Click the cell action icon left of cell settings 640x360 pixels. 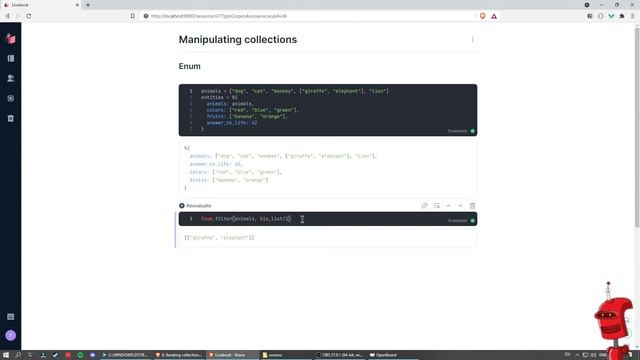(x=424, y=206)
